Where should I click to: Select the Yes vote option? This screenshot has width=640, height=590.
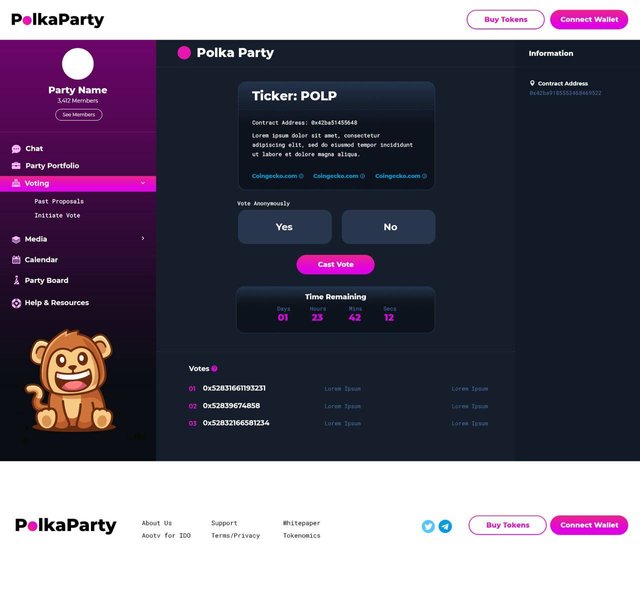tap(284, 227)
